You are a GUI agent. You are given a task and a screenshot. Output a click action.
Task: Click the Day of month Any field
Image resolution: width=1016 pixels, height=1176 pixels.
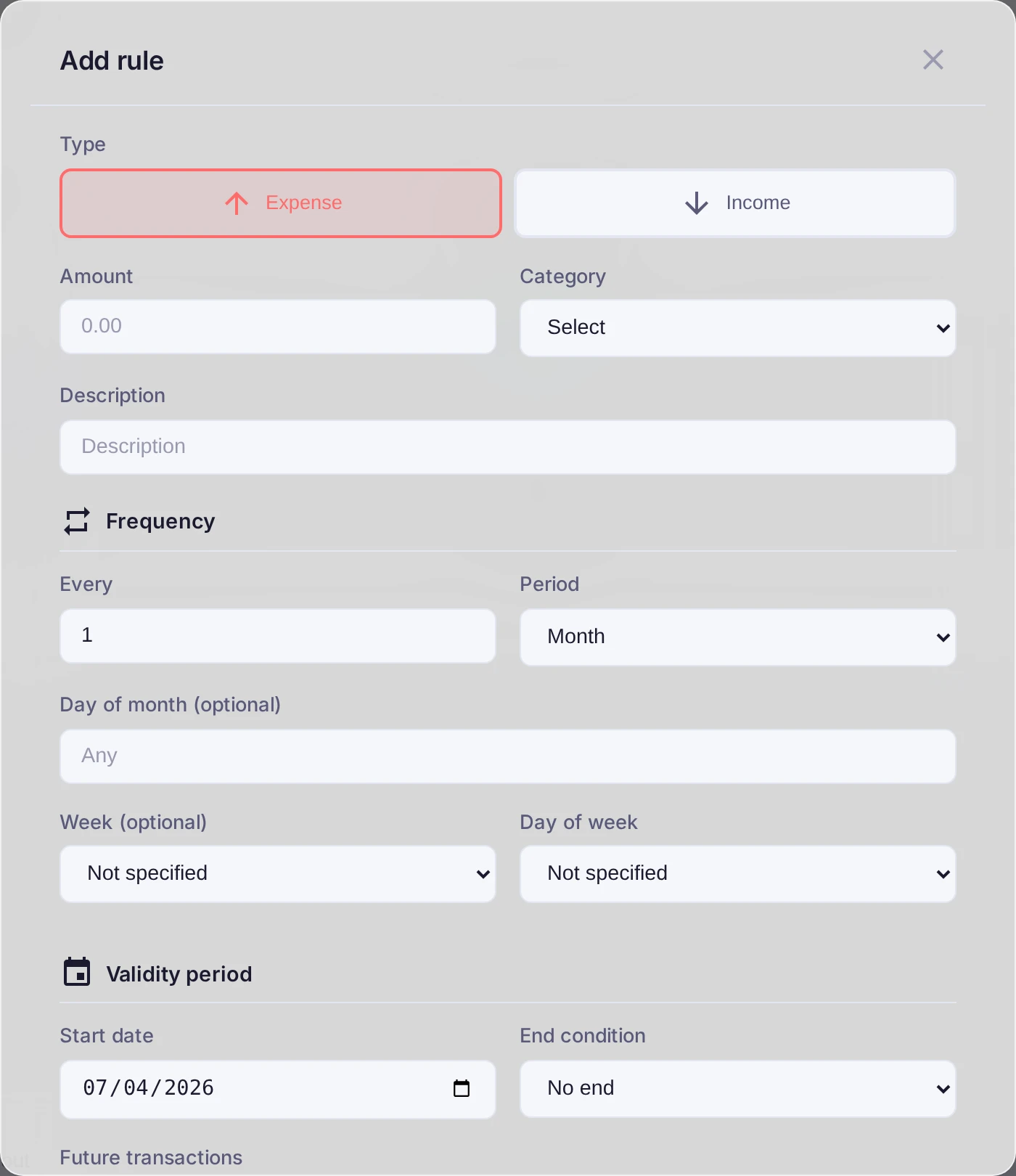tap(508, 756)
